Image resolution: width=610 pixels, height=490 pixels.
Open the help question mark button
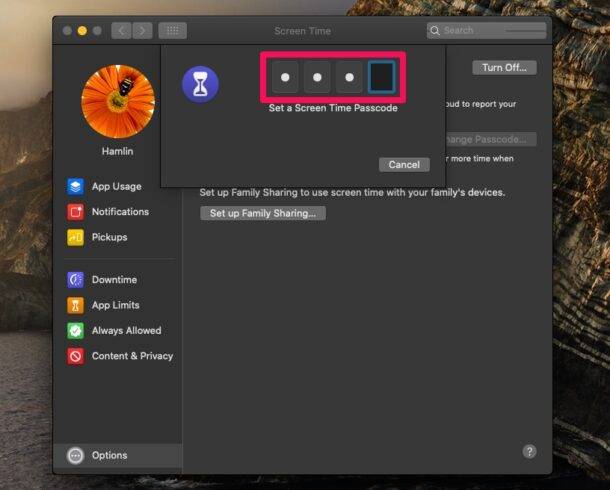click(x=529, y=452)
